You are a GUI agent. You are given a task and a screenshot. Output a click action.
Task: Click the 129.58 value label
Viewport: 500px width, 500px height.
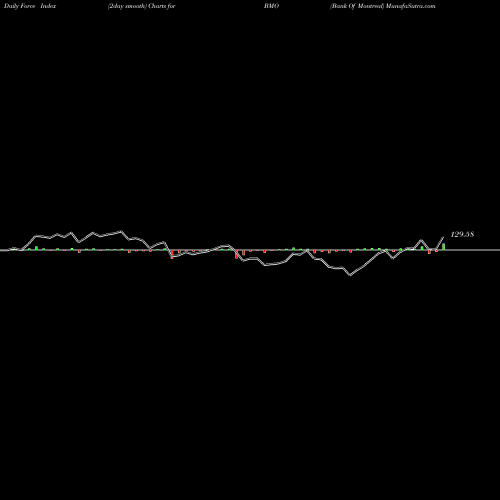(462, 234)
